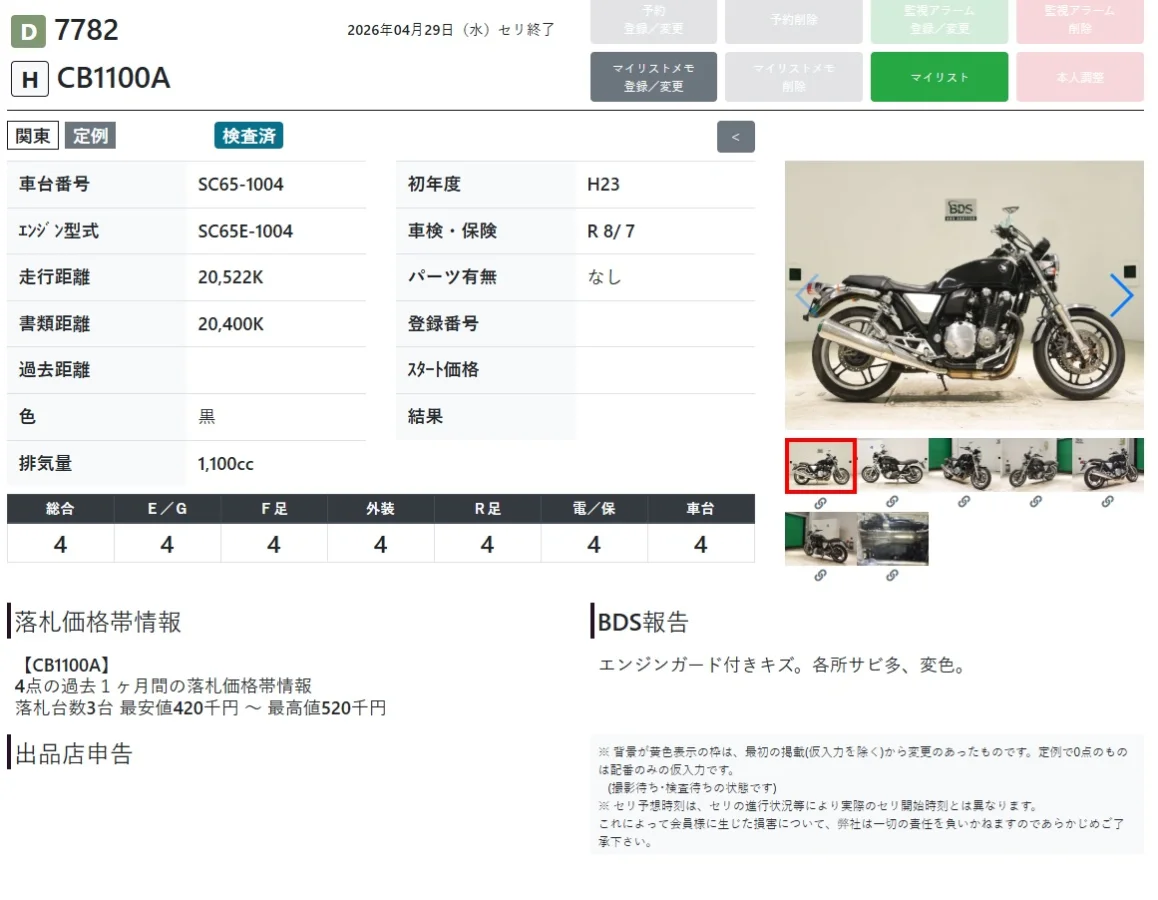Click link icon under first thumbnail
Viewport: 1158px width, 900px height.
[820, 503]
